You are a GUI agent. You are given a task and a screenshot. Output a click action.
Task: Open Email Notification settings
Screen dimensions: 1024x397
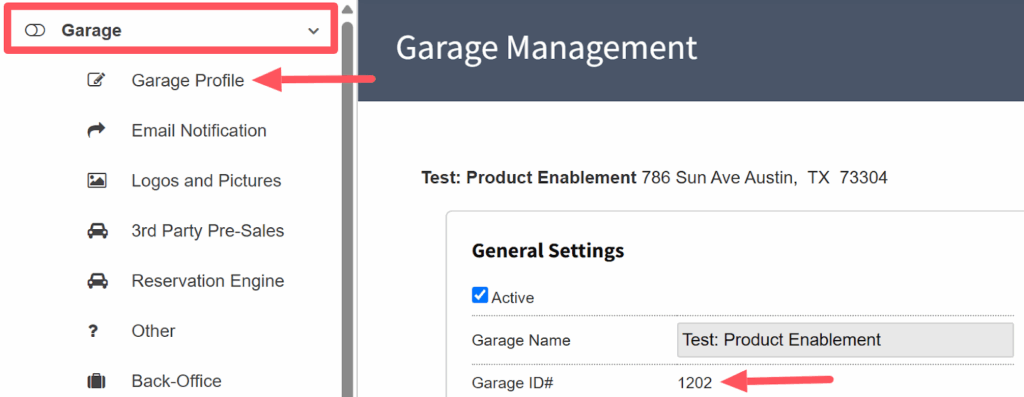199,131
